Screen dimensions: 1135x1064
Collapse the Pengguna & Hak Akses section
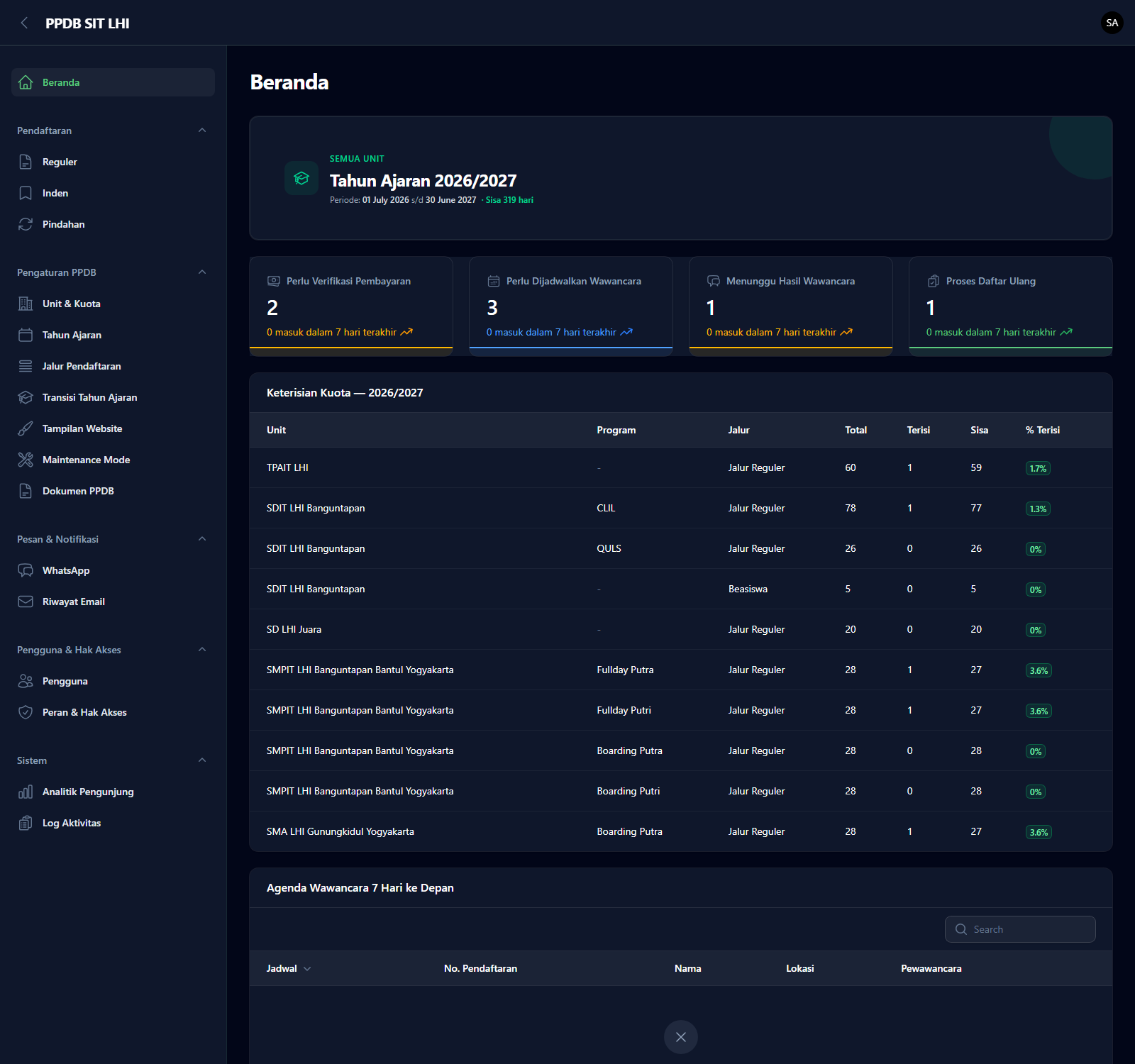(x=202, y=650)
